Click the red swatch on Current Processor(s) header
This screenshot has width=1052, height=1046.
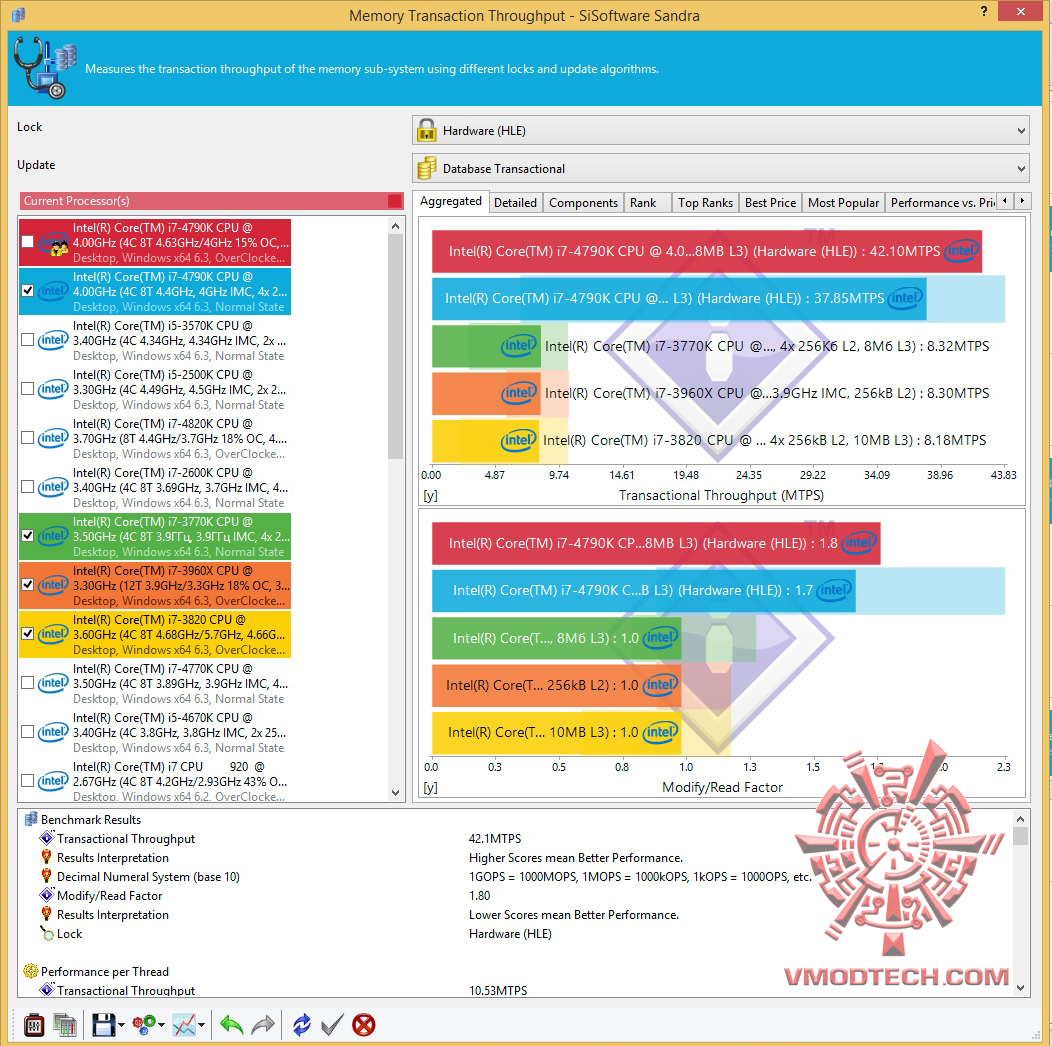click(394, 201)
